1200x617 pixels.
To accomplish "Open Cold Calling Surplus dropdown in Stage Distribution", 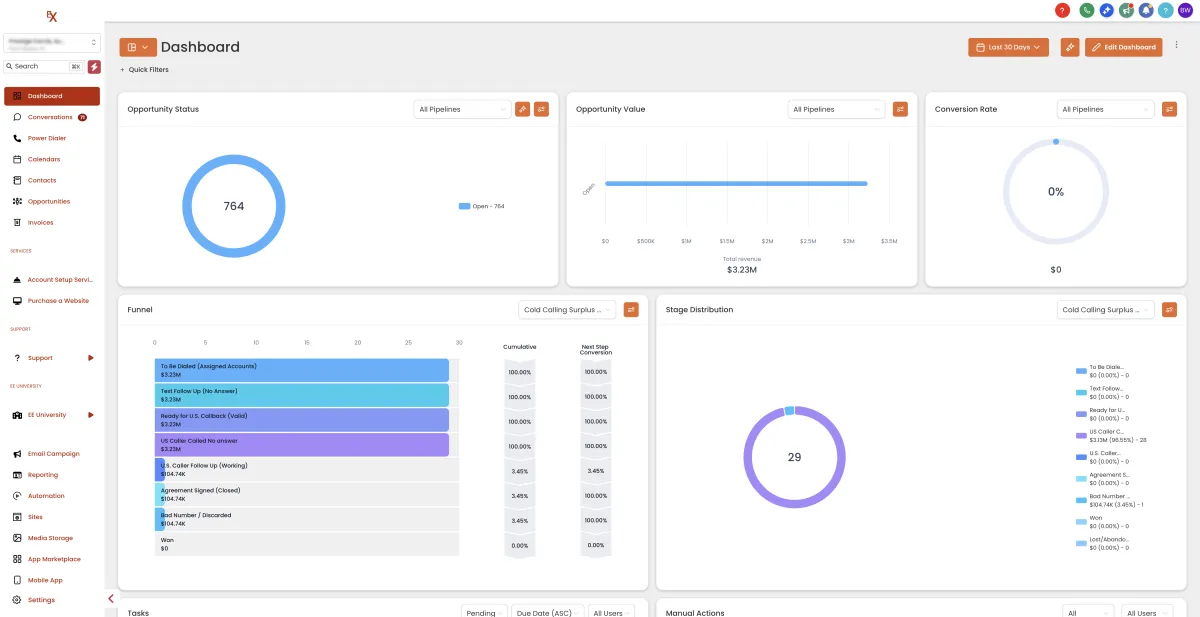I will coord(1105,310).
